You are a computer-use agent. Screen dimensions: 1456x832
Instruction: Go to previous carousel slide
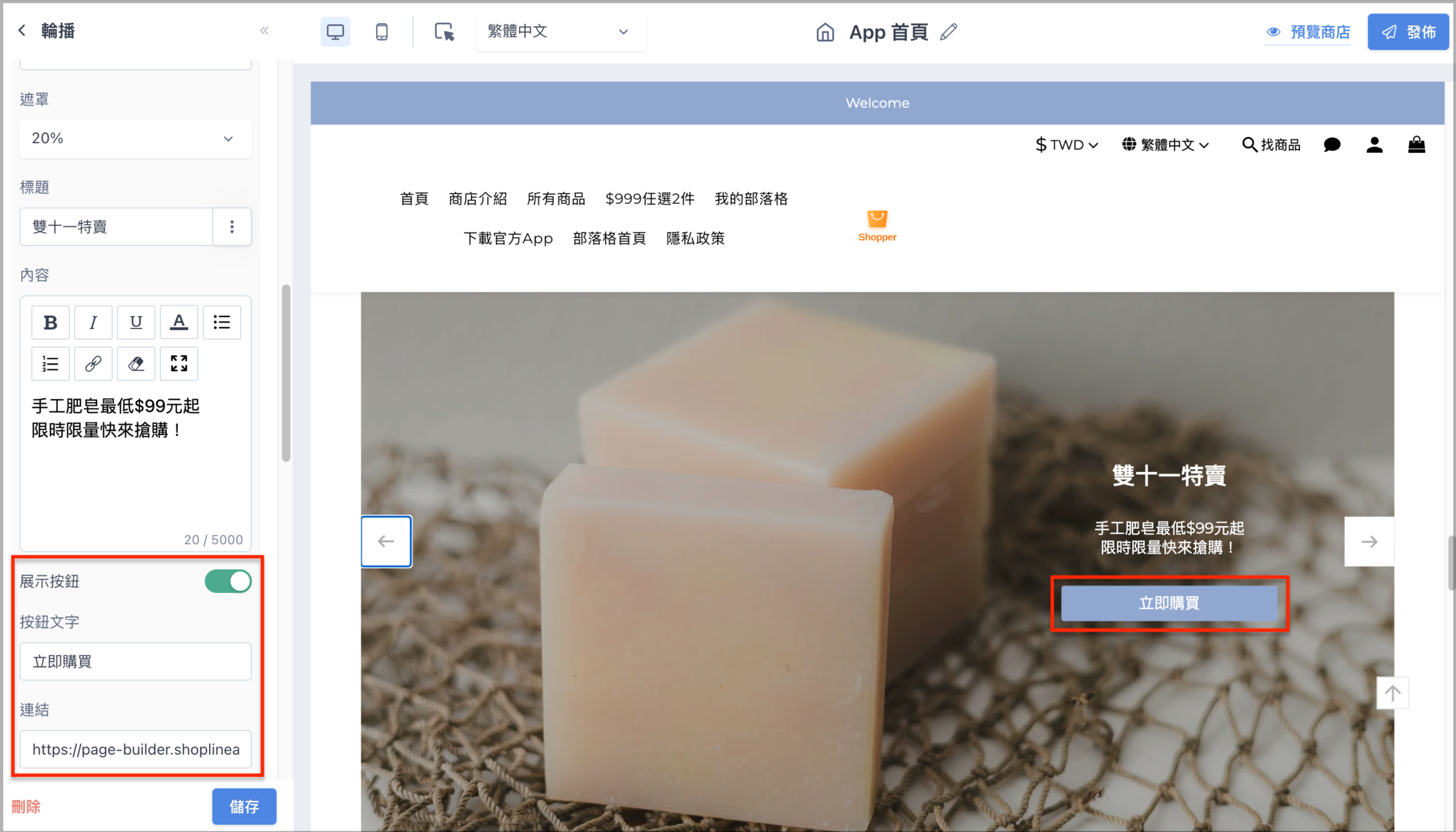click(x=386, y=542)
